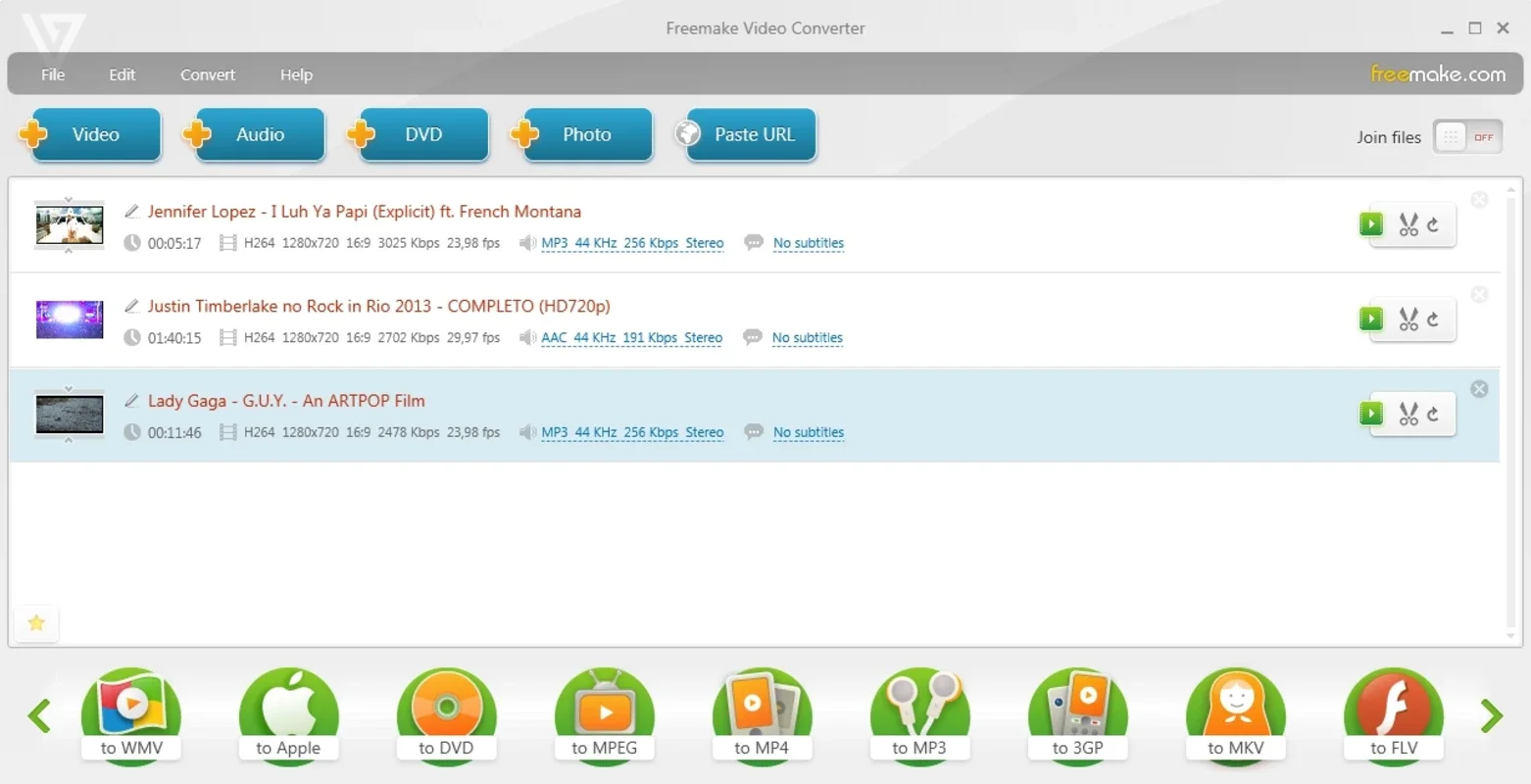This screenshot has height=784, width=1531.
Task: Rename the Lady Gaga title via pencil icon
Action: coord(131,400)
